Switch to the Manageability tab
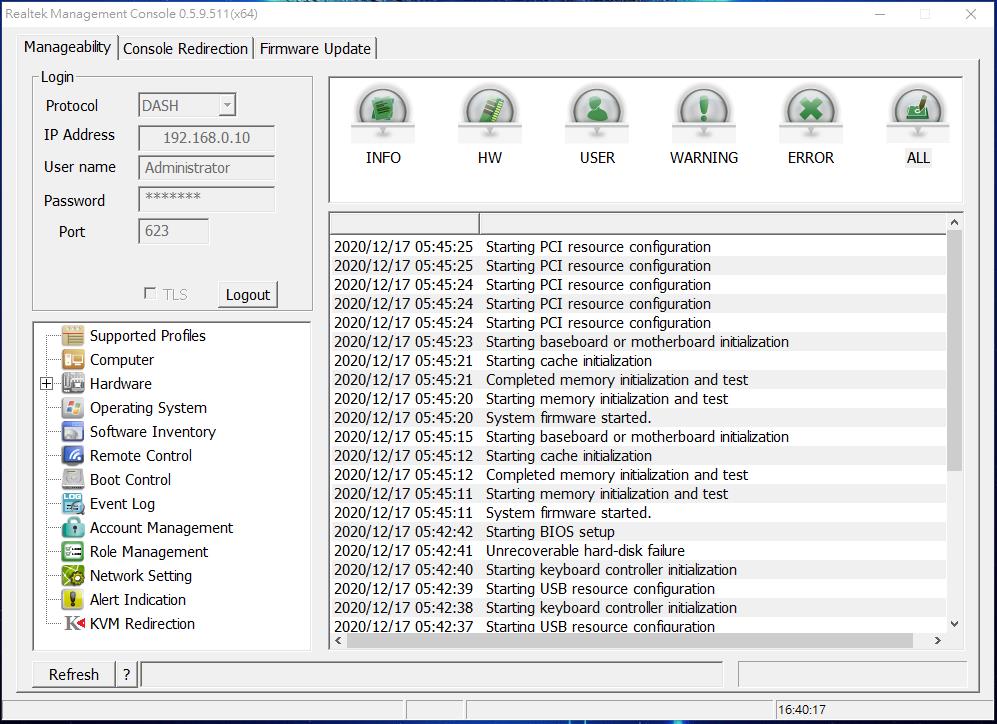 coord(67,47)
